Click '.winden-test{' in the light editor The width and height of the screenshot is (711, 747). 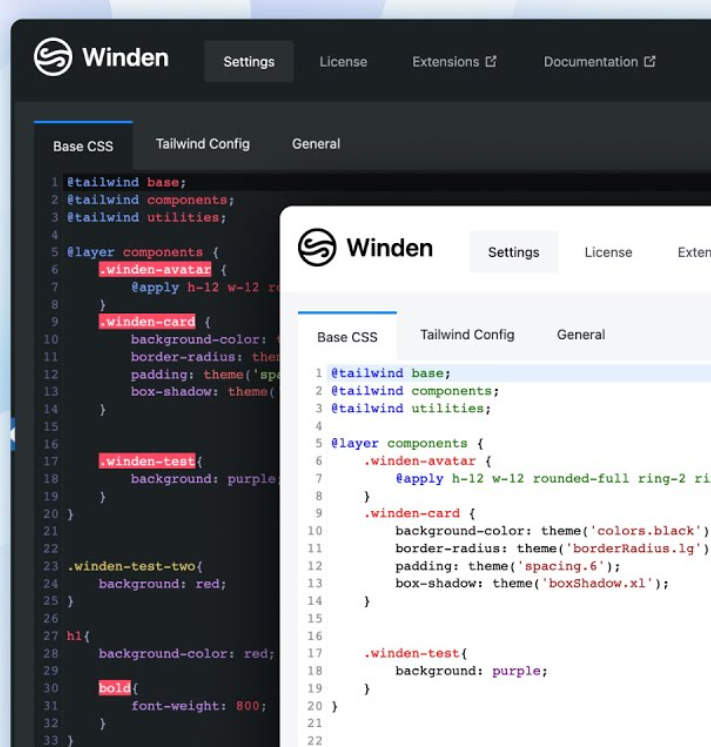click(x=415, y=653)
